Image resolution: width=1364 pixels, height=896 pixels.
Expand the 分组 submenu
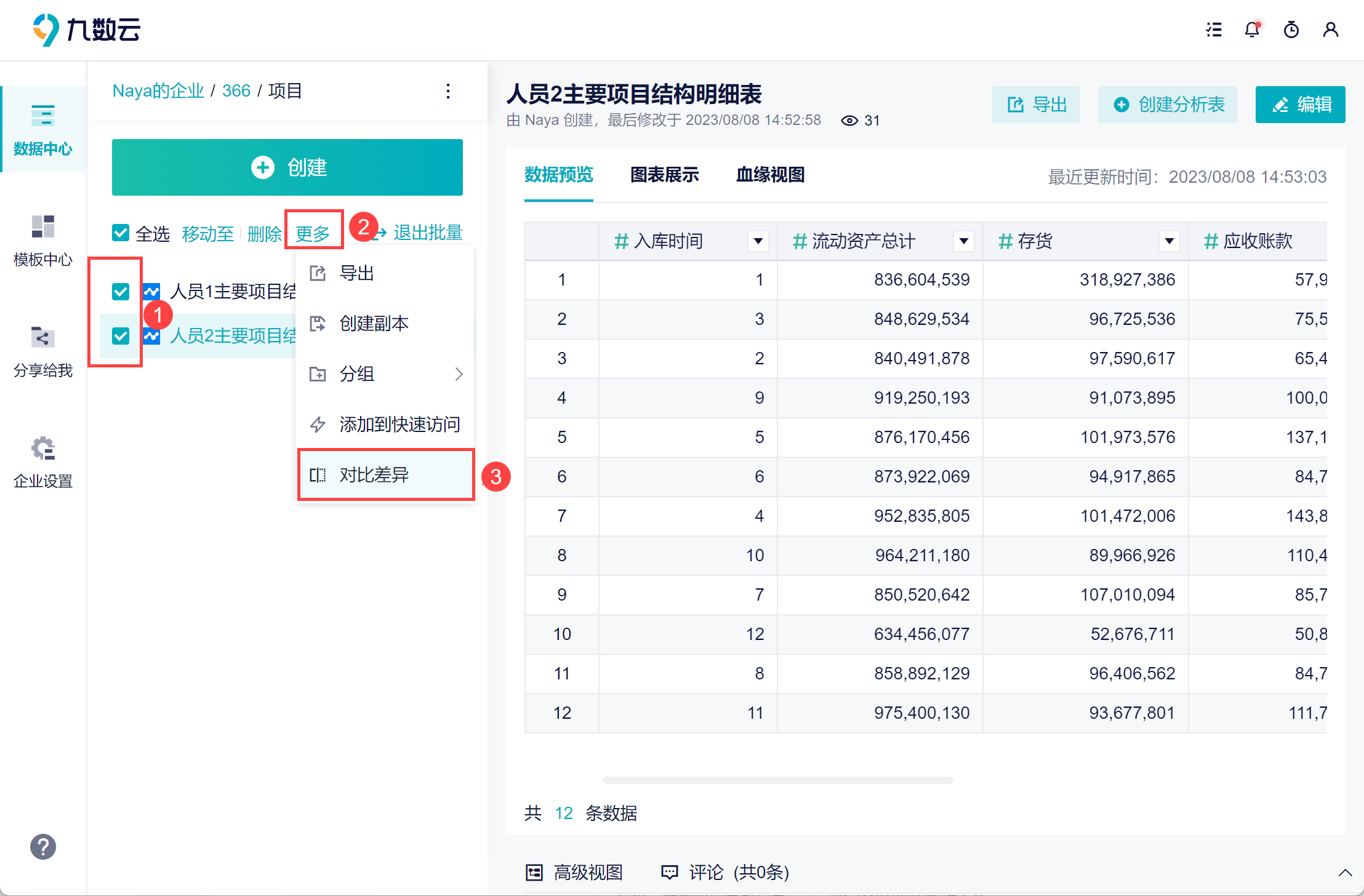(x=385, y=374)
